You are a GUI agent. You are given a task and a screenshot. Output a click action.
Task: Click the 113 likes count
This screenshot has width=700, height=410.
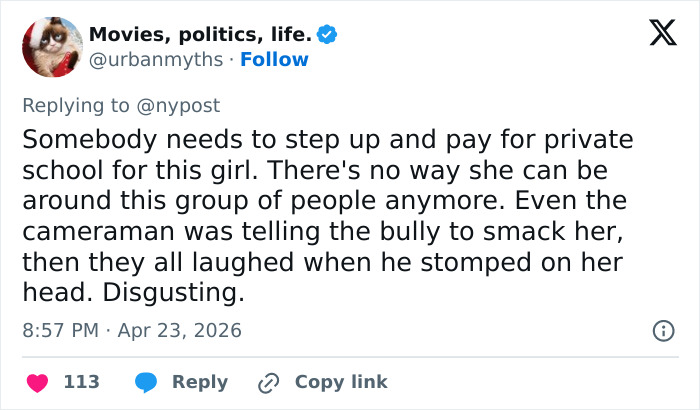pos(81,382)
